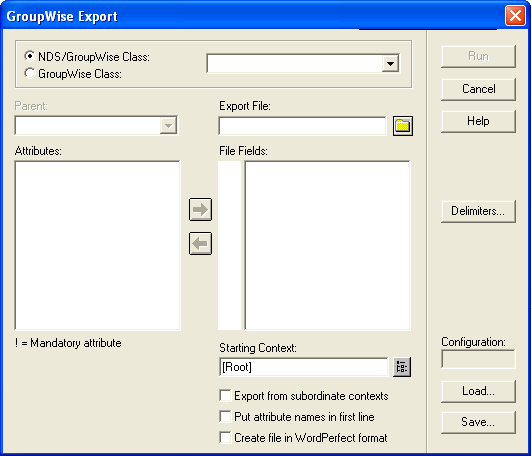
Task: Open the Help button
Action: (478, 121)
